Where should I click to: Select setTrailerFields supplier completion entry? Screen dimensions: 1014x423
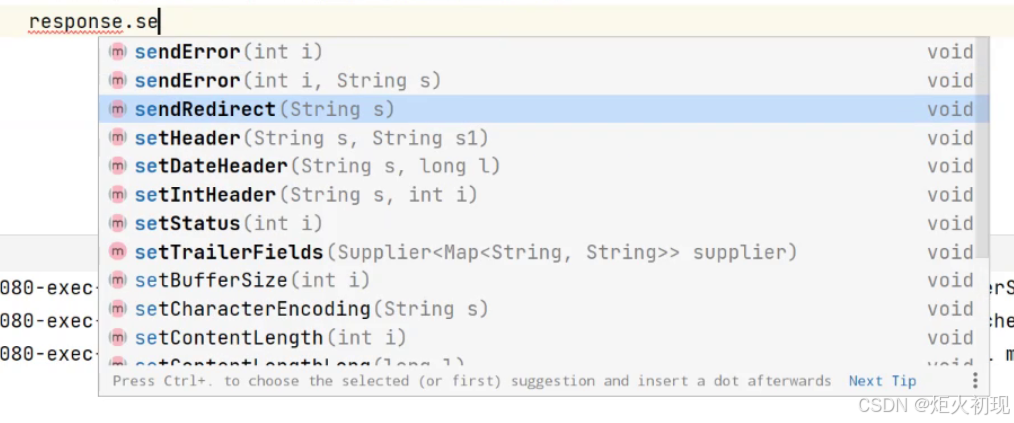pyautogui.click(x=465, y=252)
